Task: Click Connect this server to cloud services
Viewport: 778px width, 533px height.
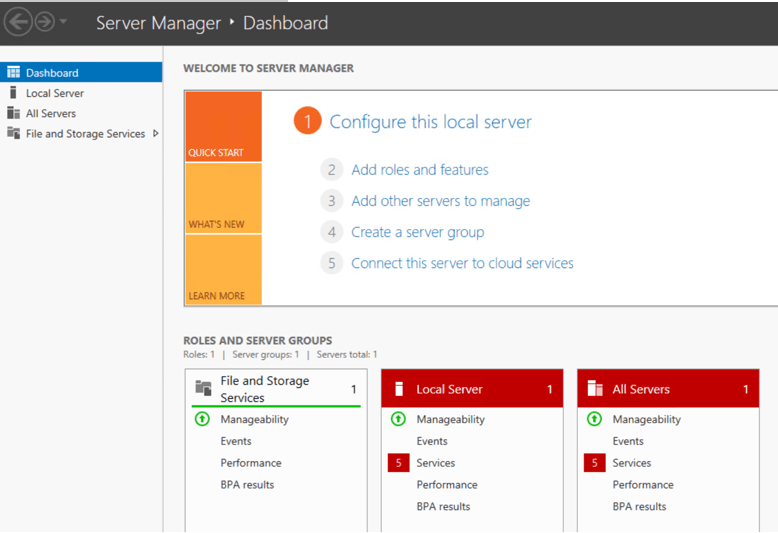Action: 462,263
